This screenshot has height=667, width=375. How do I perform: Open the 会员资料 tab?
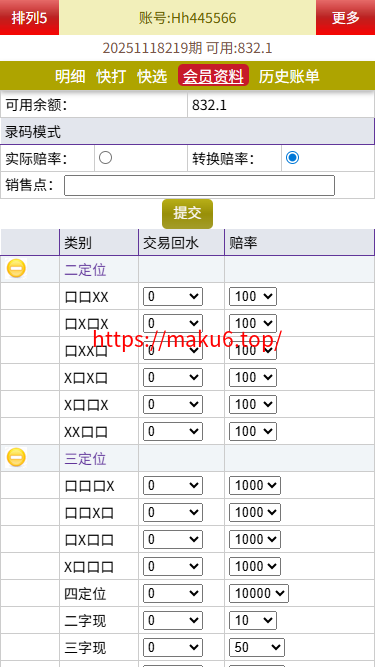[x=213, y=76]
